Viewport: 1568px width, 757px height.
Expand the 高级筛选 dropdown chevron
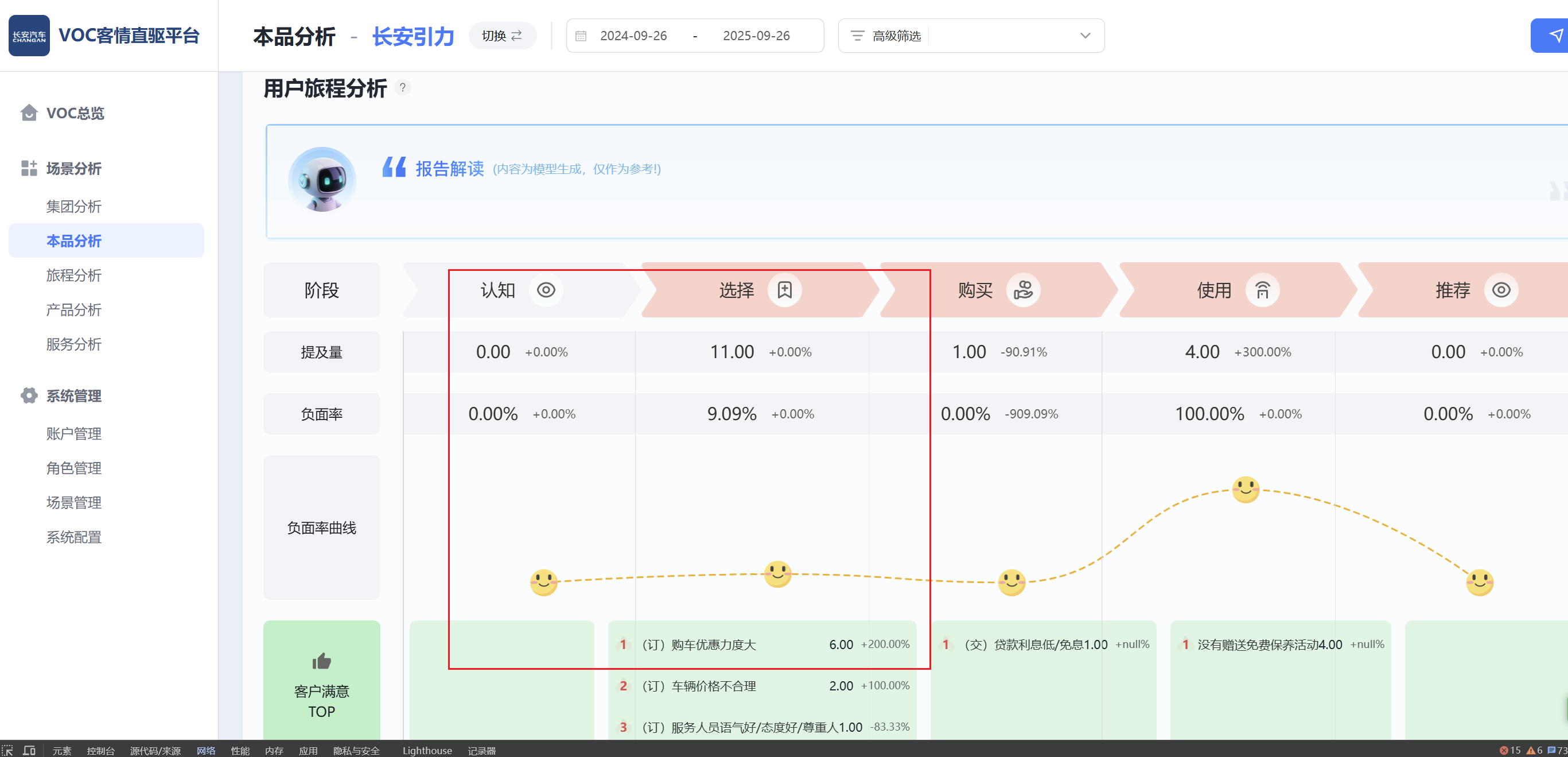1085,36
